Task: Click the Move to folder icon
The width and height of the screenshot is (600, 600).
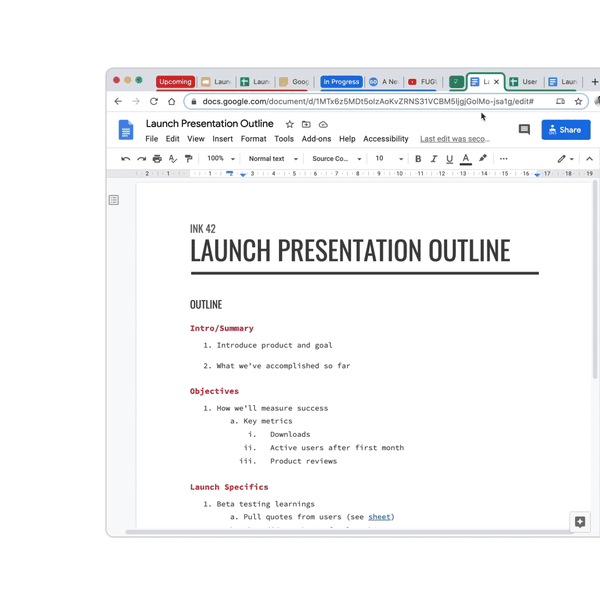Action: [x=306, y=124]
